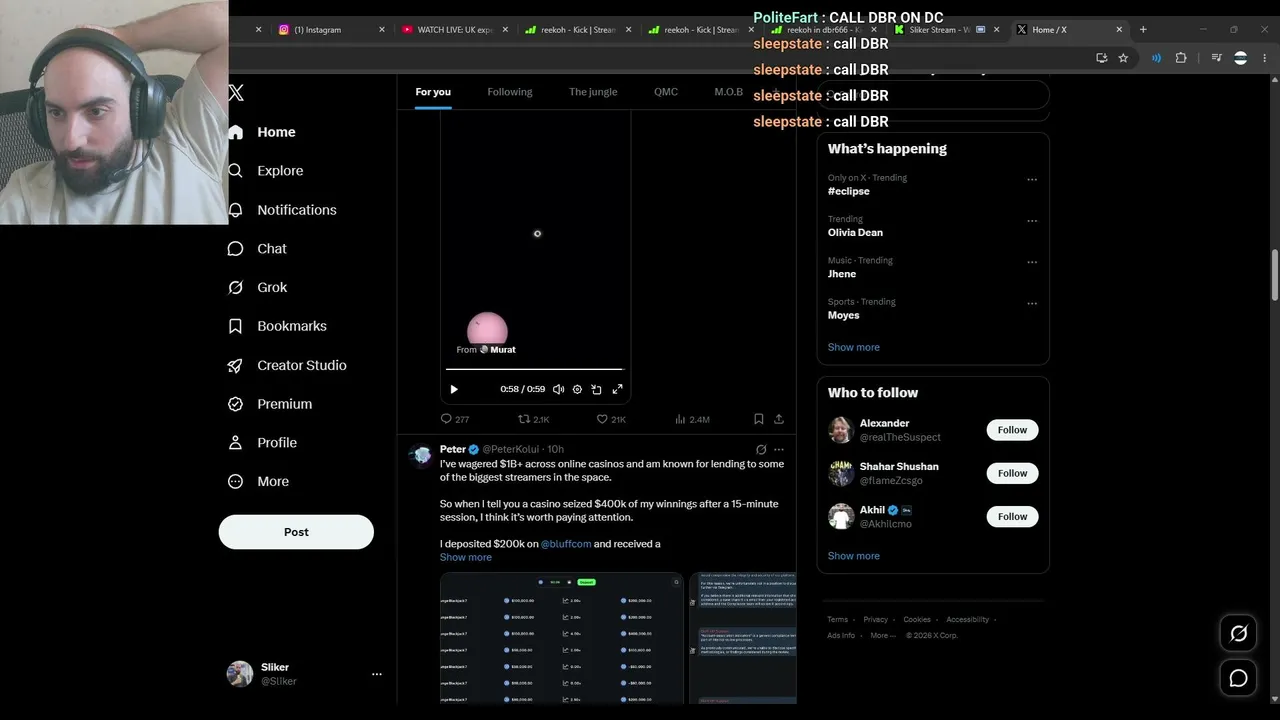Open more options for Moyes trend
The image size is (1280, 720).
pyautogui.click(x=1032, y=304)
